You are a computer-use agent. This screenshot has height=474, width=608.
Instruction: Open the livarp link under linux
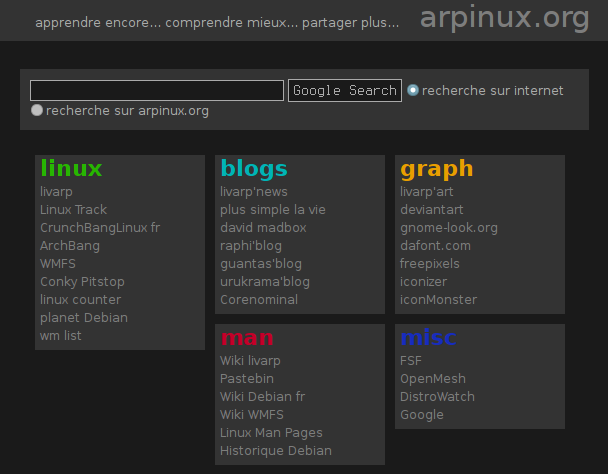[56, 192]
